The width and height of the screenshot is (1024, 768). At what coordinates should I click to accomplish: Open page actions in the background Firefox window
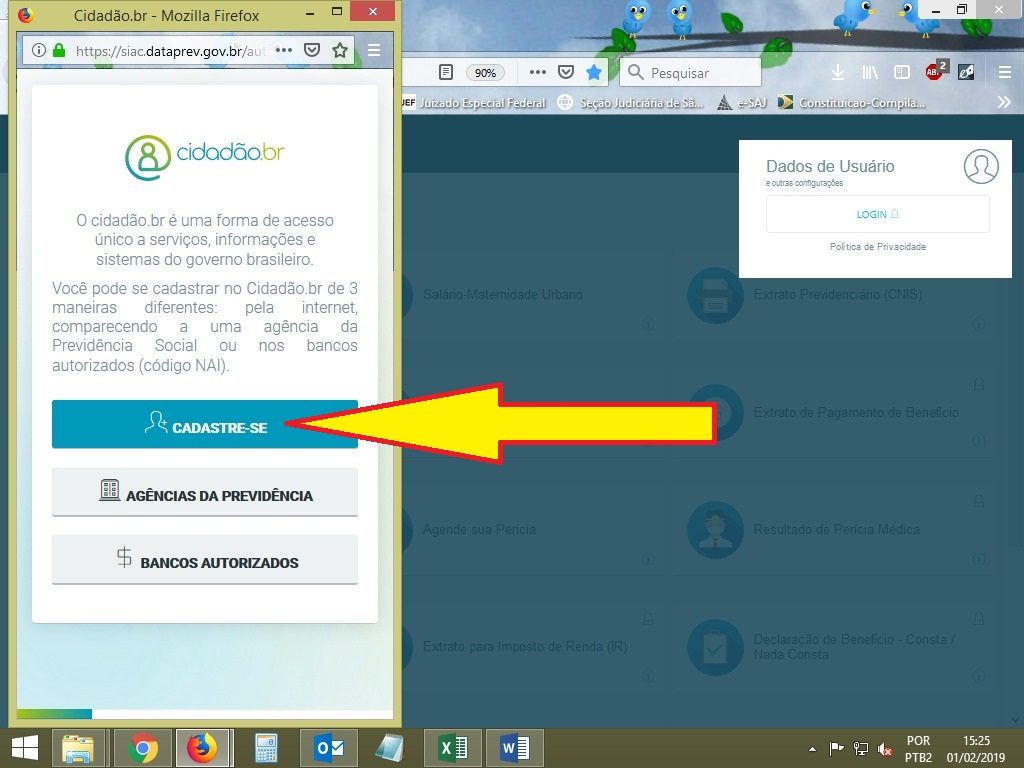[x=537, y=72]
